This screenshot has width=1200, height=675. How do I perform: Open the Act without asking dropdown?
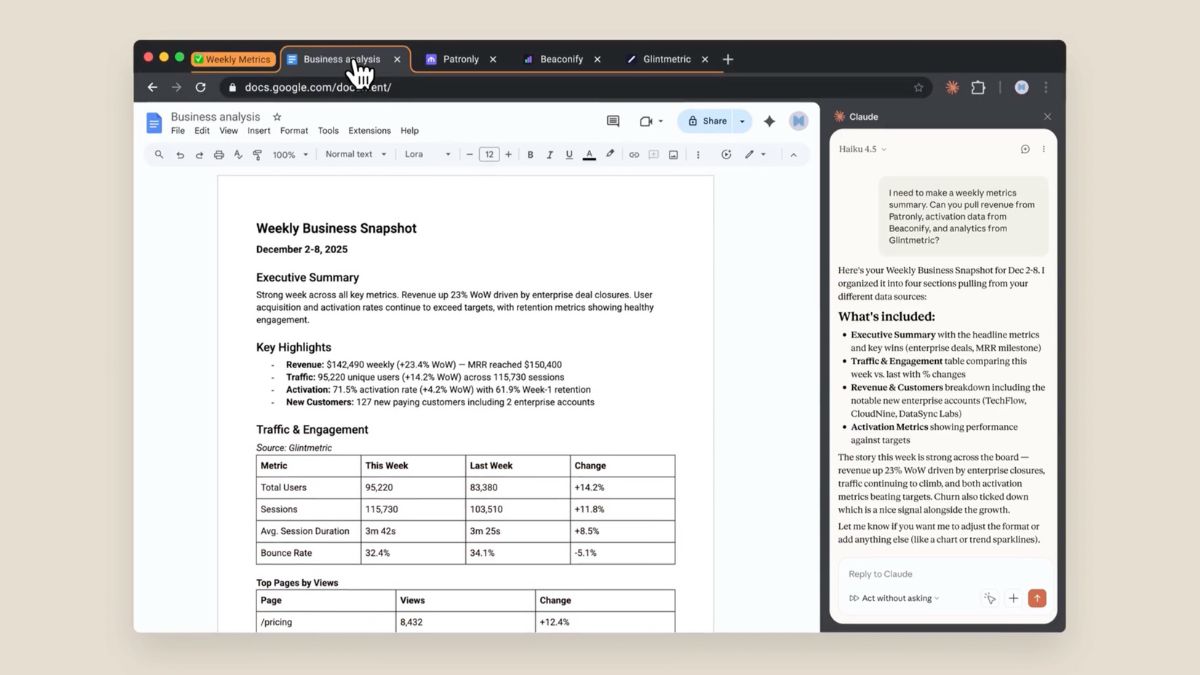point(895,598)
